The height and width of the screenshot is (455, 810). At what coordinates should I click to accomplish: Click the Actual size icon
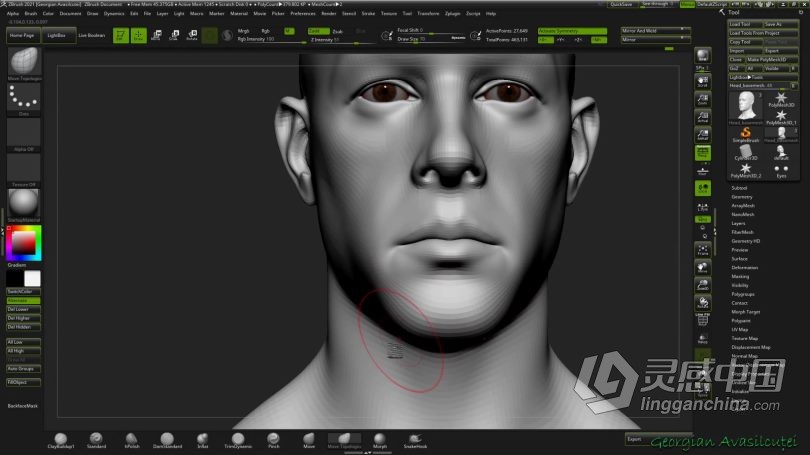tap(703, 118)
